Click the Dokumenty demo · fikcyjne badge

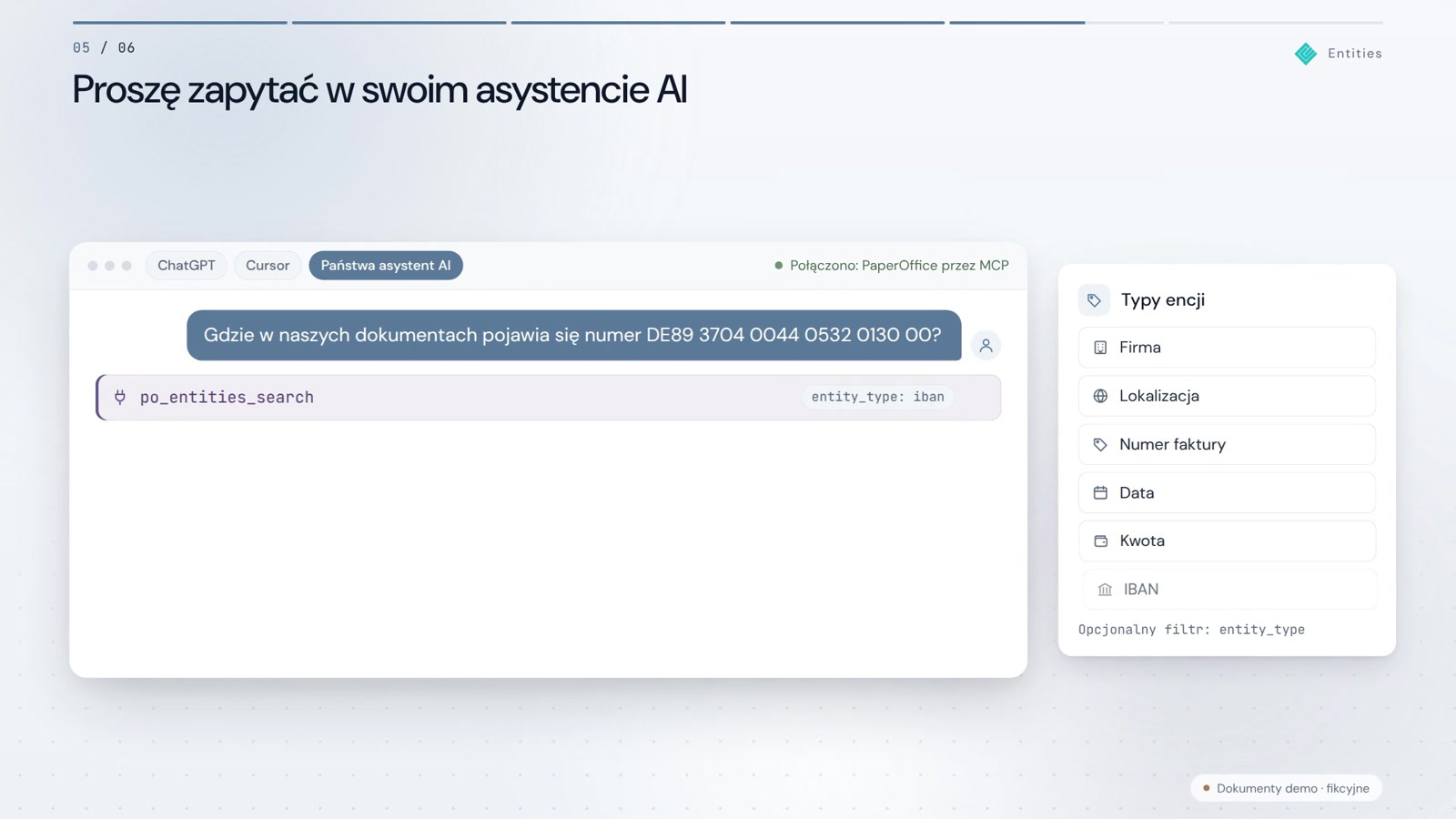(1286, 788)
